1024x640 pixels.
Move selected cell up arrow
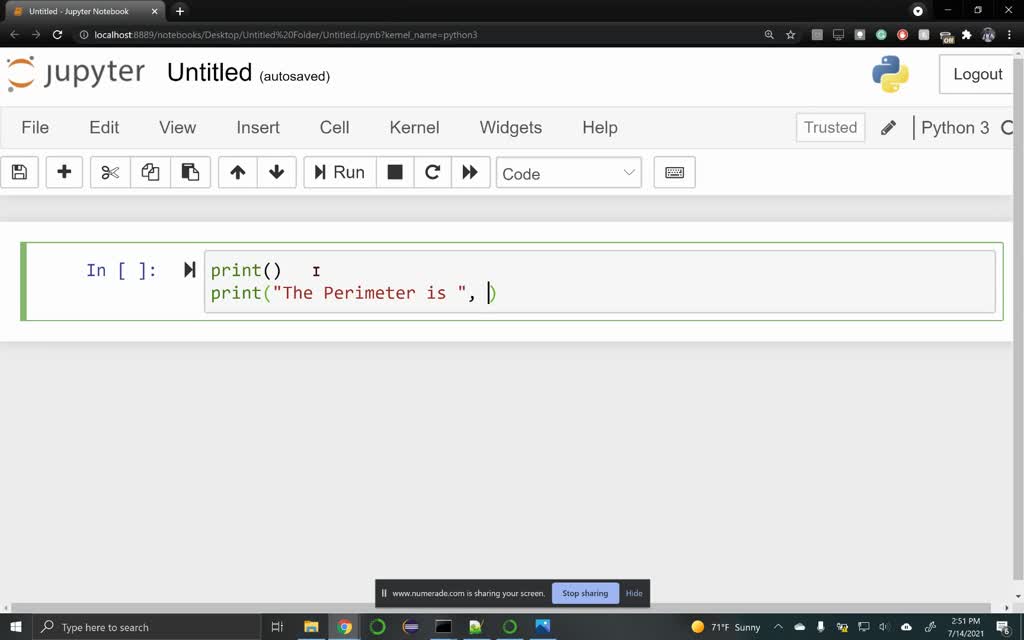point(238,172)
